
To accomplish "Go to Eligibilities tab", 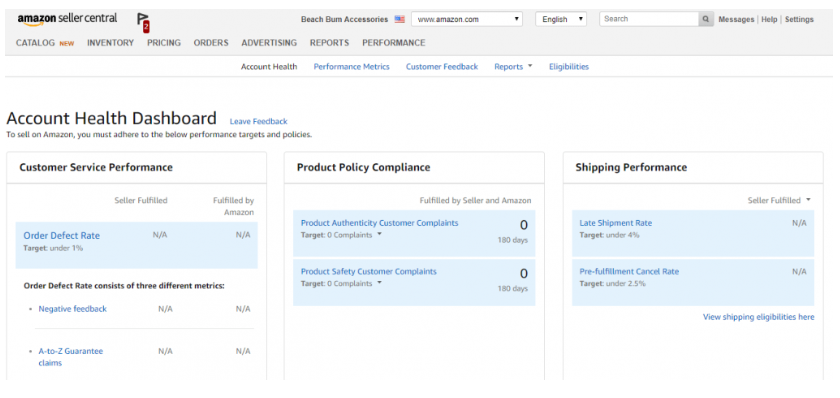I will click(x=569, y=67).
